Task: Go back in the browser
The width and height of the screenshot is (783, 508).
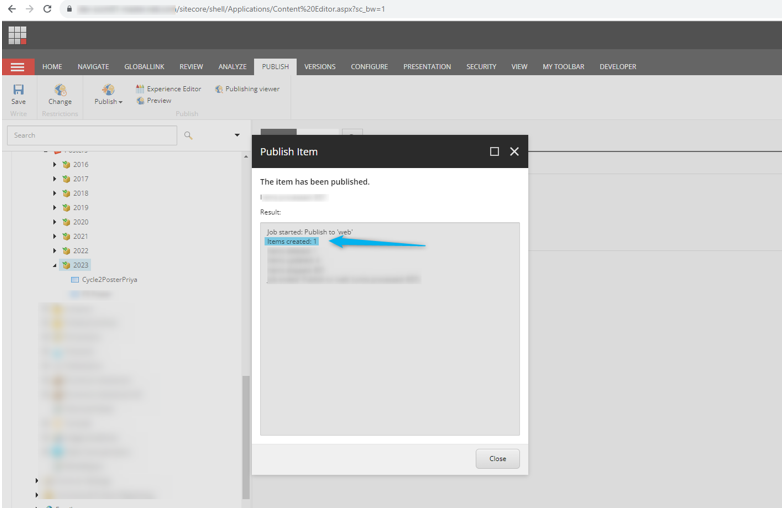Action: pyautogui.click(x=12, y=9)
